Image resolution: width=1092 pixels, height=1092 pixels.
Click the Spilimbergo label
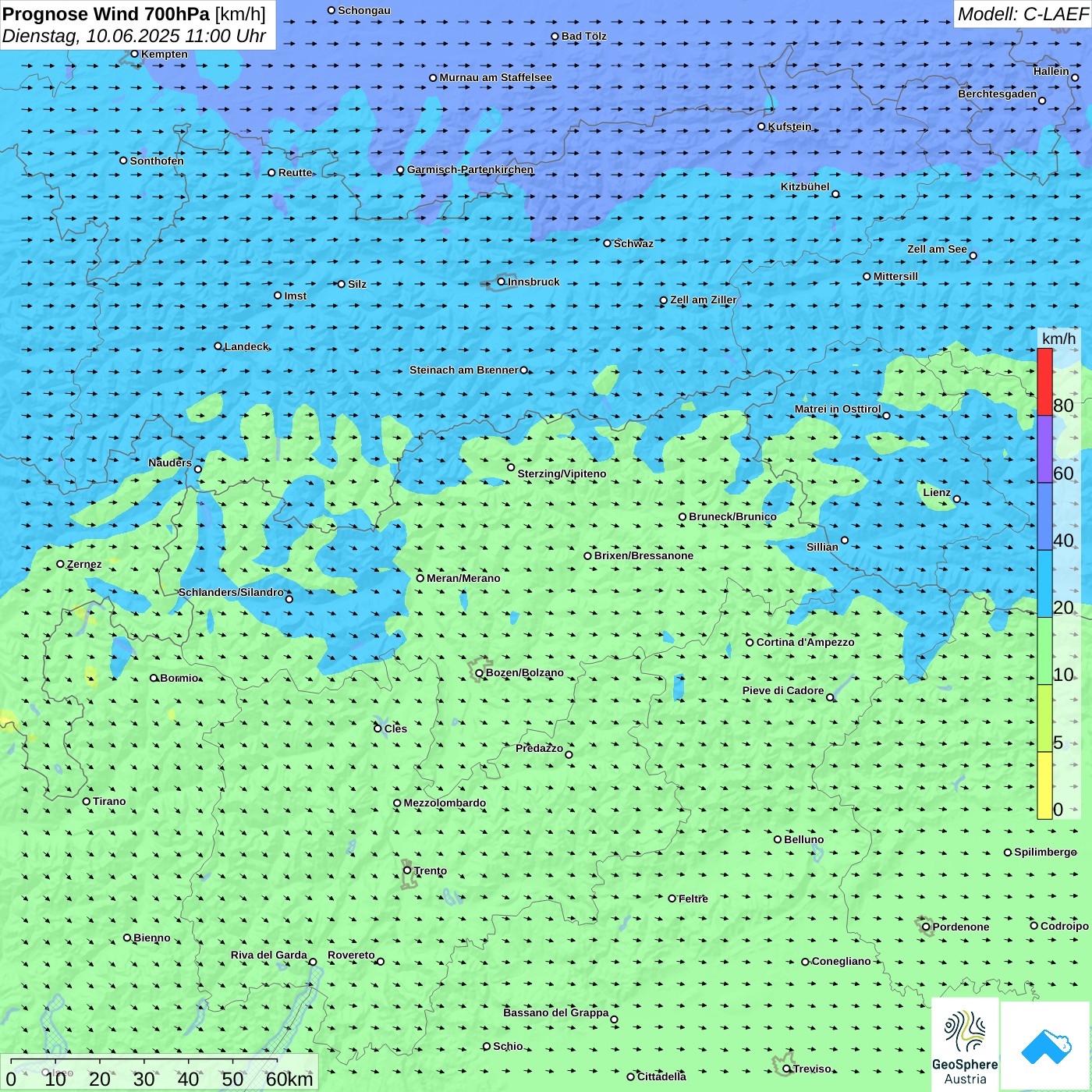pyautogui.click(x=1045, y=852)
